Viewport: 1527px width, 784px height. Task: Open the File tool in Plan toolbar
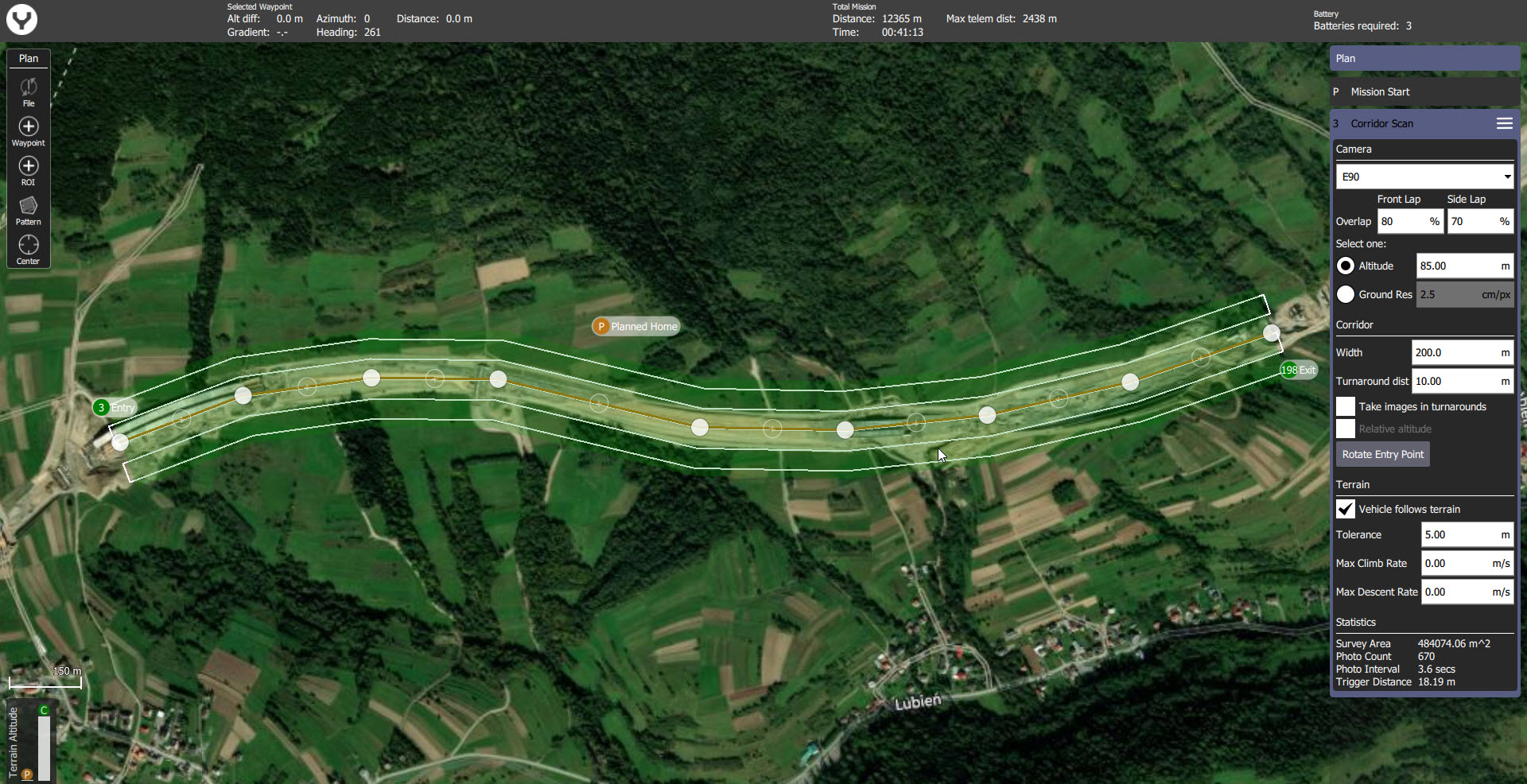click(29, 91)
